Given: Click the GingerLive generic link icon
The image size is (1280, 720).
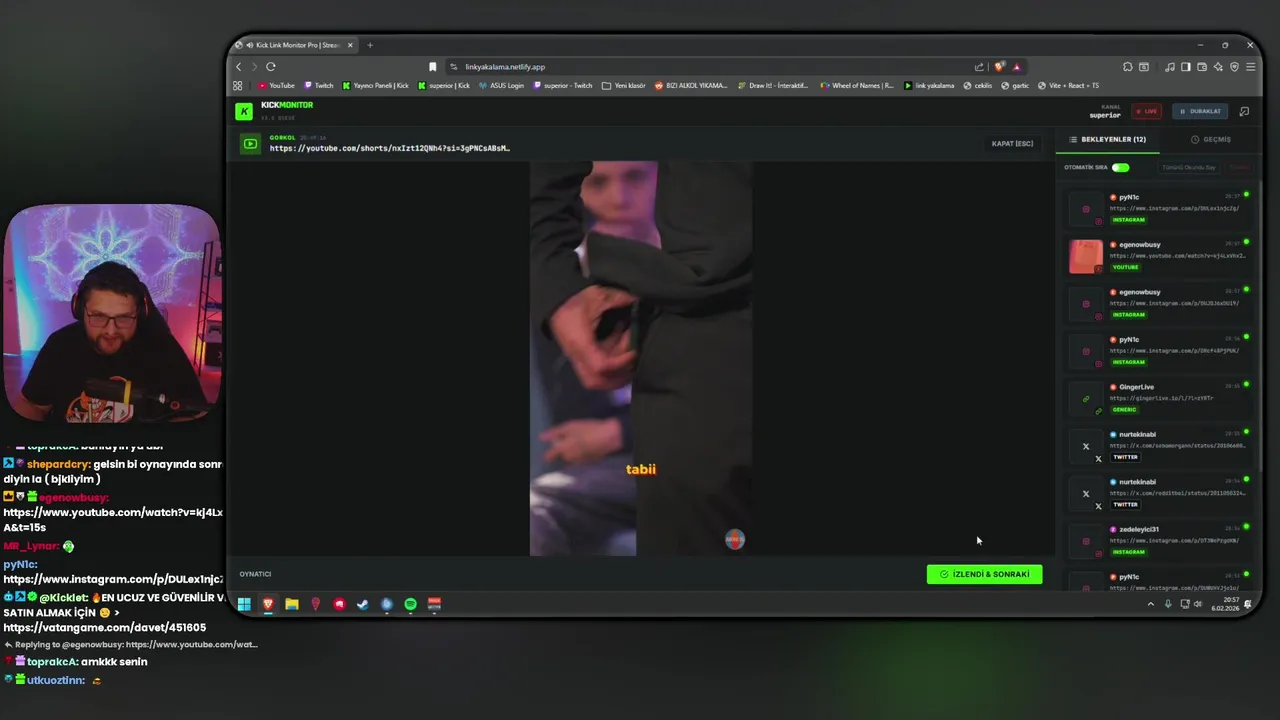Looking at the screenshot, I should 1085,399.
